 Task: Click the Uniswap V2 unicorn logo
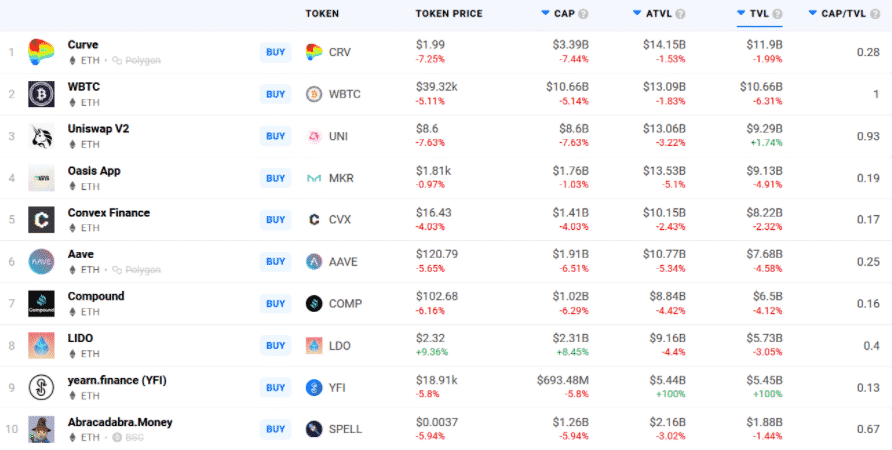pos(41,136)
